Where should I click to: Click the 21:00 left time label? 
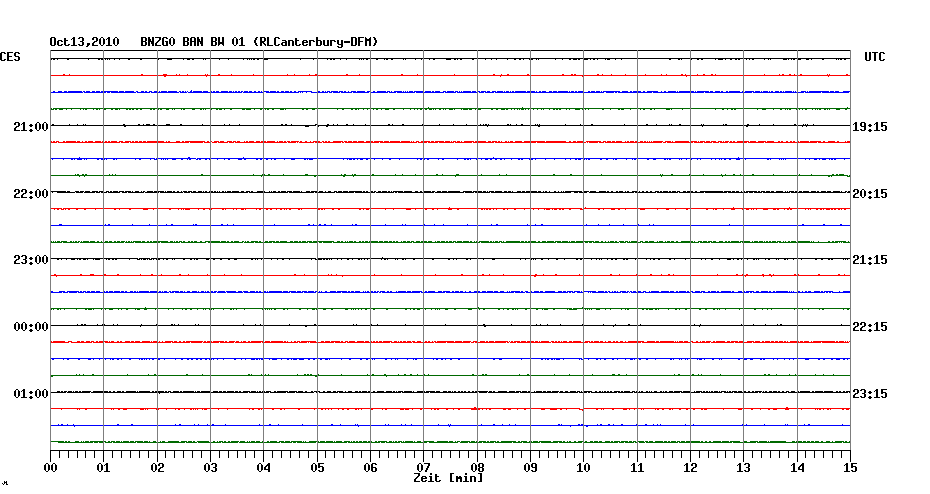pos(31,127)
